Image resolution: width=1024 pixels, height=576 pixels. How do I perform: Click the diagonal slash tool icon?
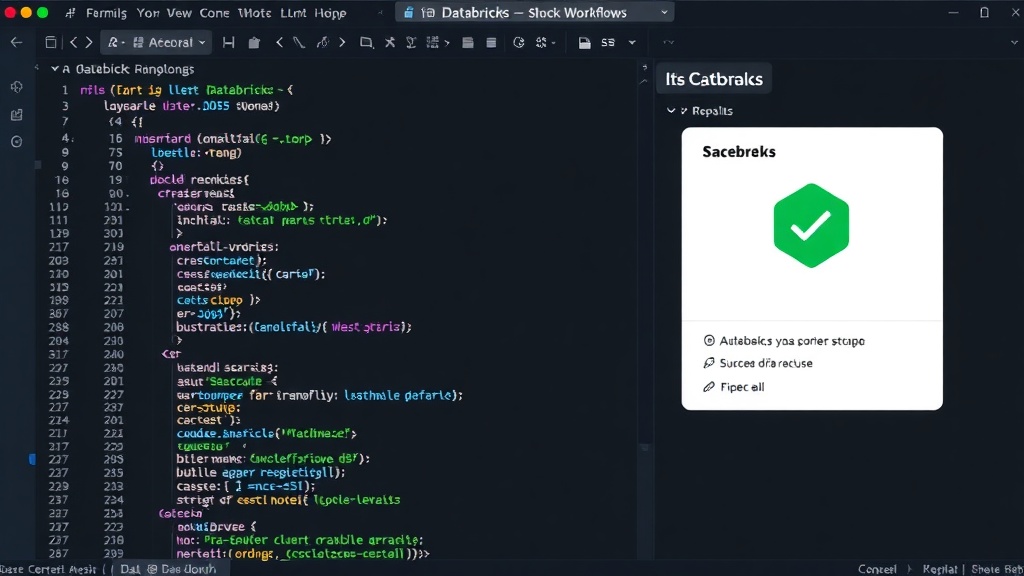pyautogui.click(x=299, y=42)
